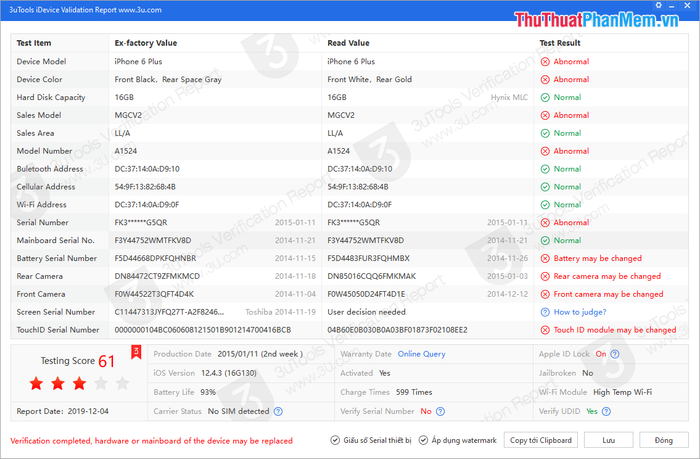Screen dimensions: 700x459
Task: Click the abnormal icon for Serial Number
Action: [545, 222]
